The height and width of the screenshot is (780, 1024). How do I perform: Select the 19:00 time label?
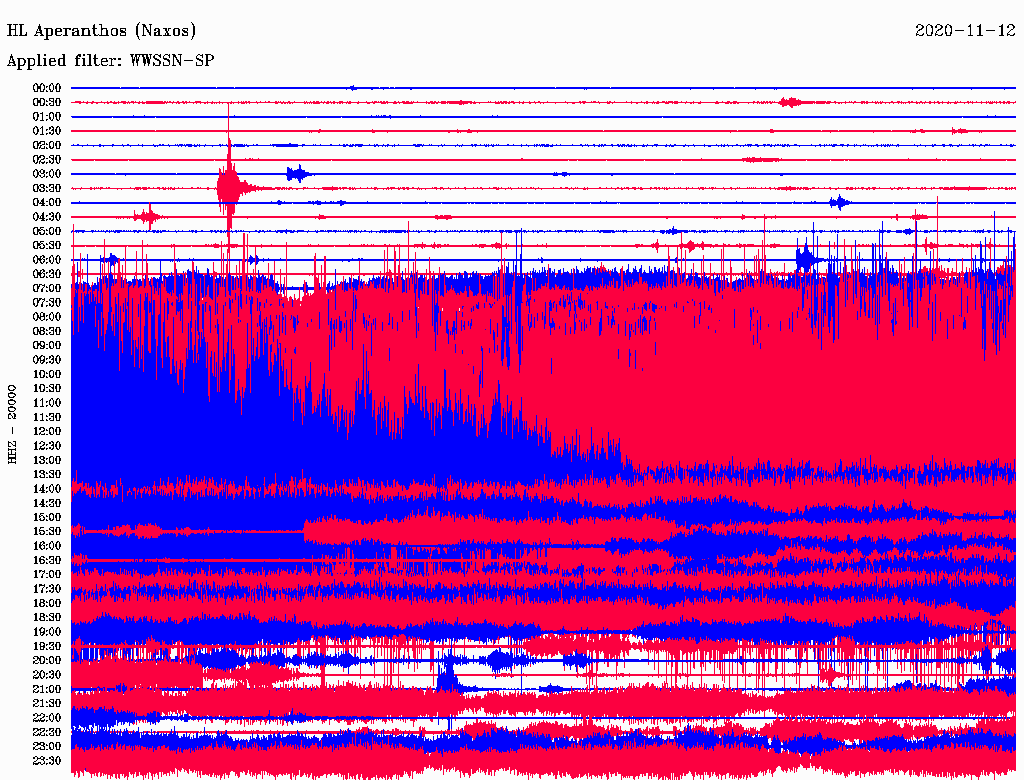pos(47,632)
